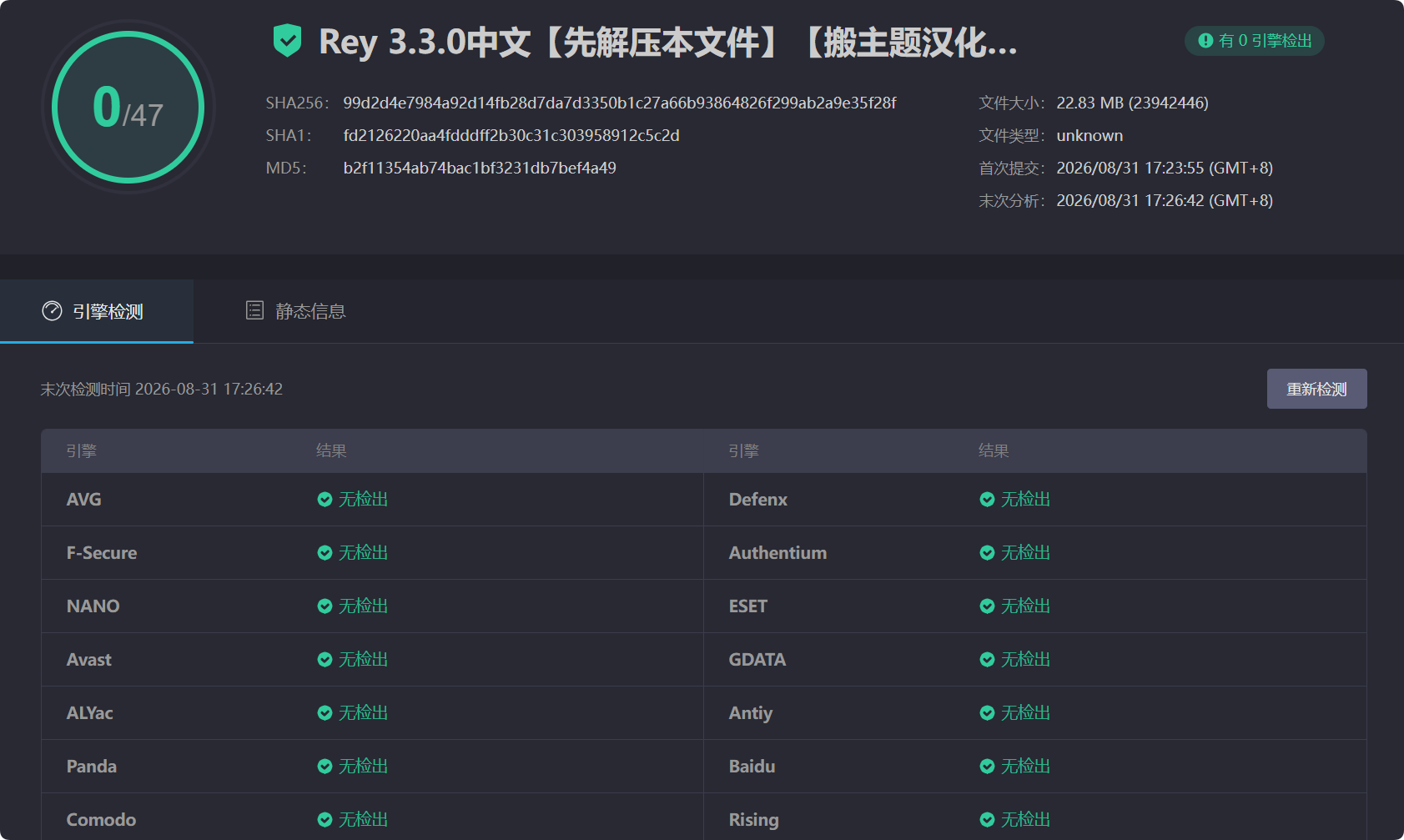Click the AVG engine name
This screenshot has height=840, width=1404.
tap(84, 500)
